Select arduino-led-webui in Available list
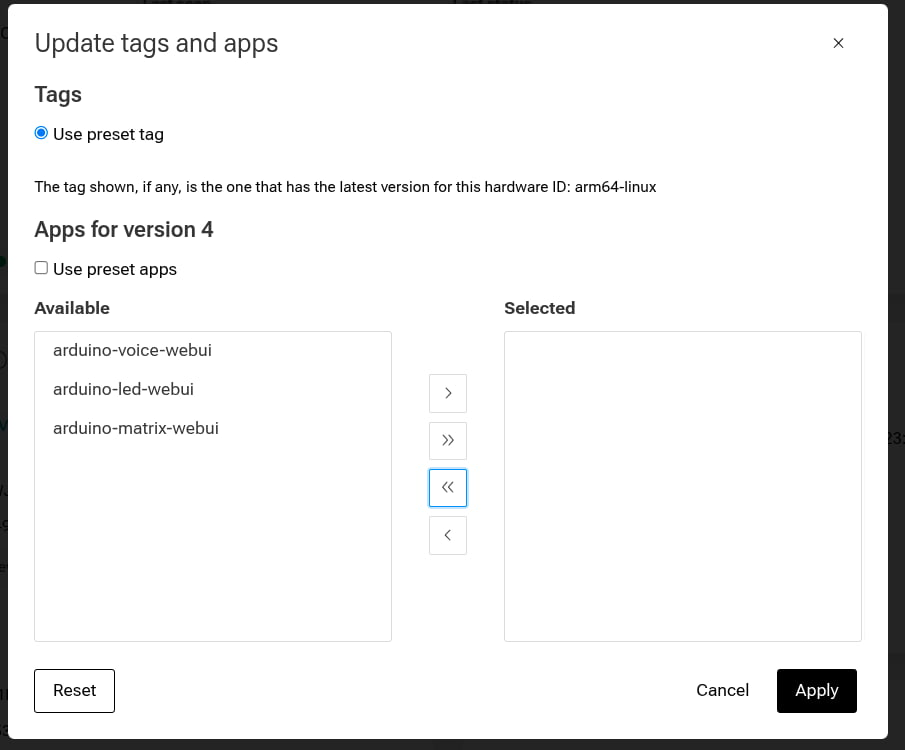 point(123,389)
